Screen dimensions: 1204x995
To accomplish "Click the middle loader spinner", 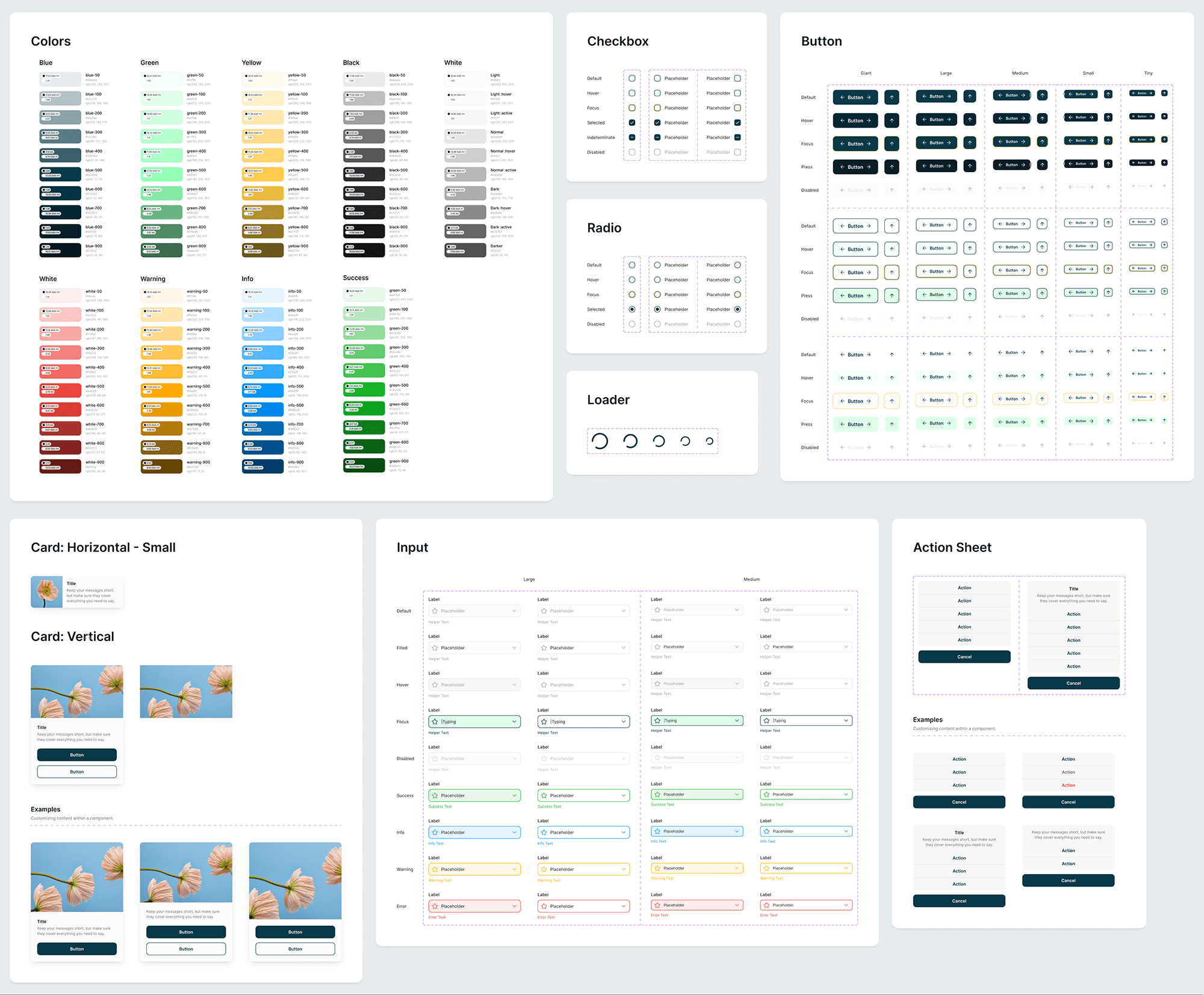I will click(x=658, y=441).
